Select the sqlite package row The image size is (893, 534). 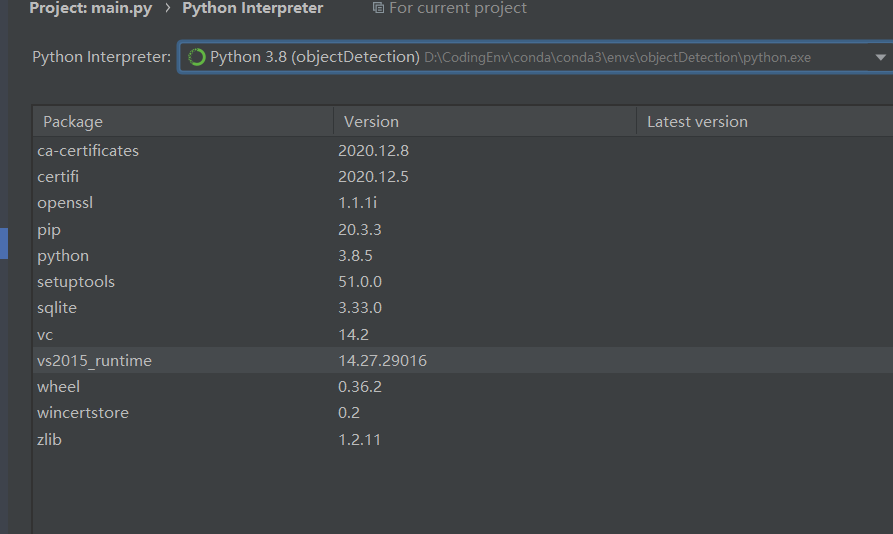point(57,308)
